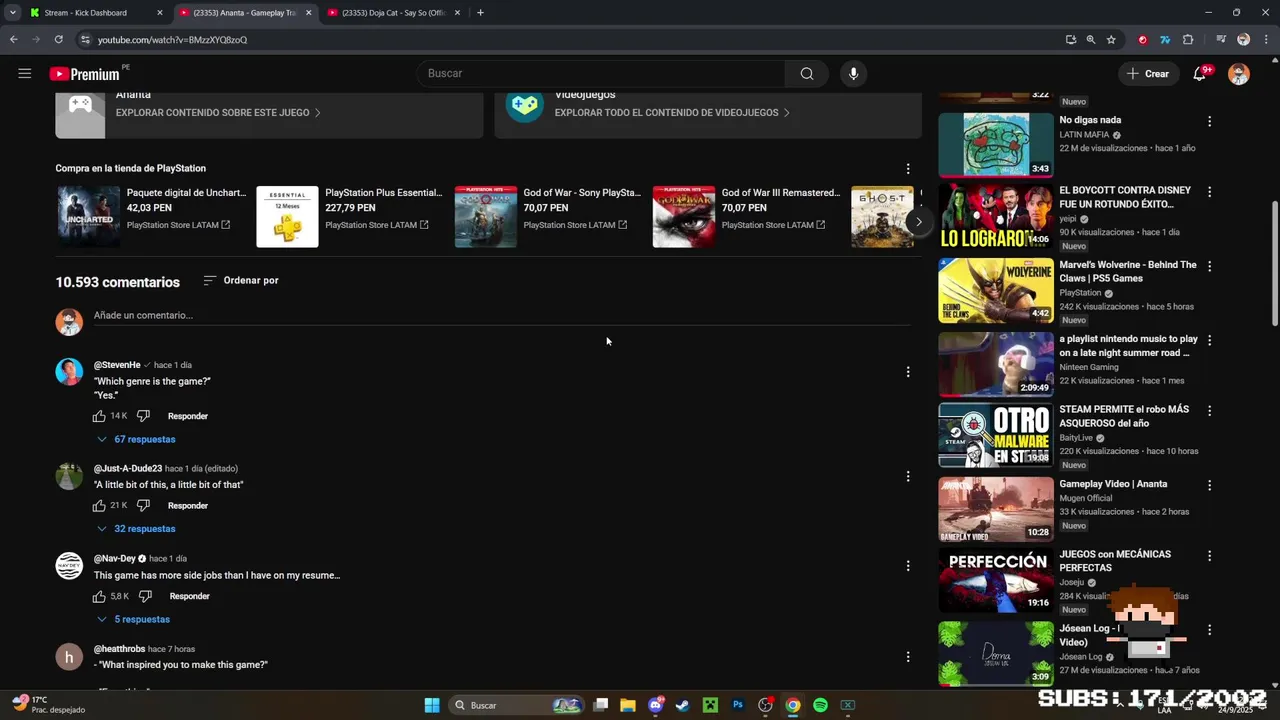Open the Crear dropdown button
The image size is (1280, 720).
pos(1147,73)
